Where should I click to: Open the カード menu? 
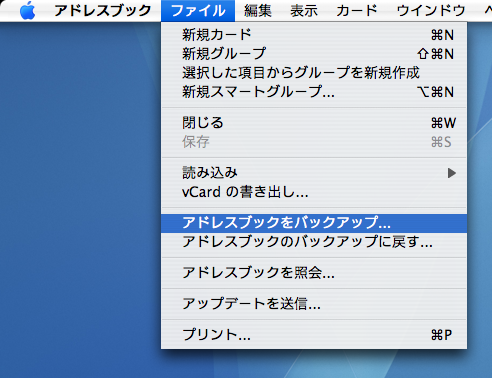click(x=357, y=11)
